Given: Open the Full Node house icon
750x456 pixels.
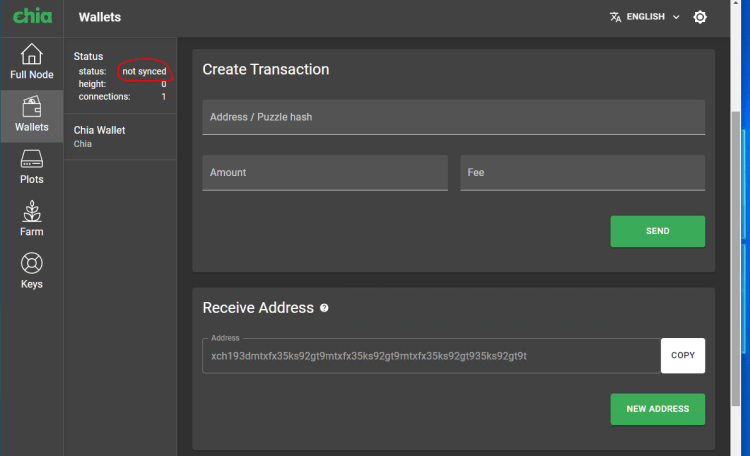Looking at the screenshot, I should click(32, 54).
